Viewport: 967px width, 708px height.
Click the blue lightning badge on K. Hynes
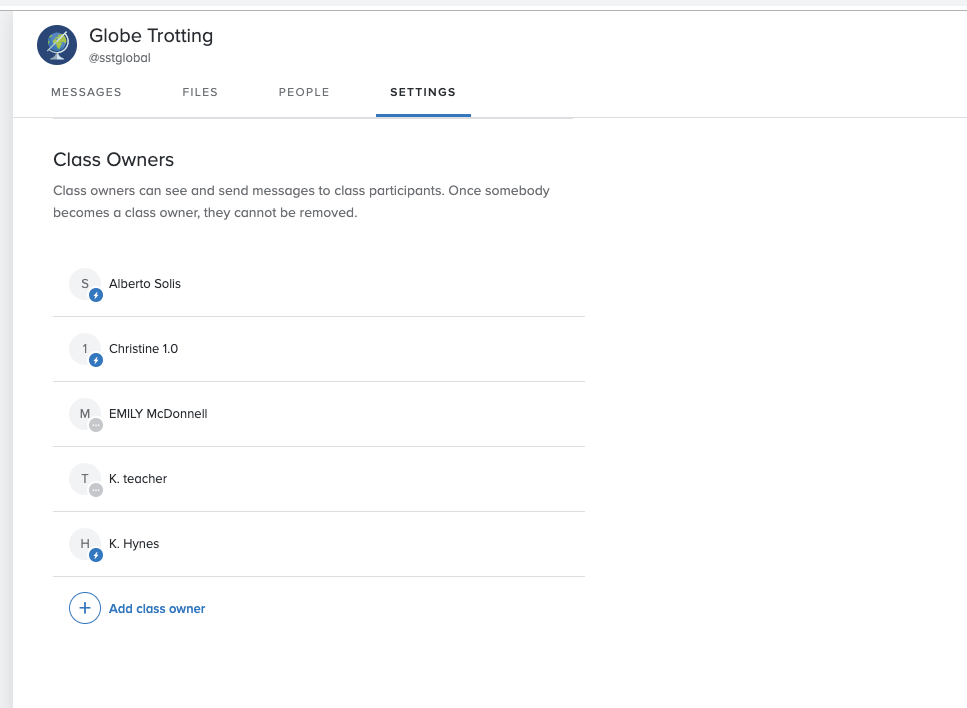(96, 555)
